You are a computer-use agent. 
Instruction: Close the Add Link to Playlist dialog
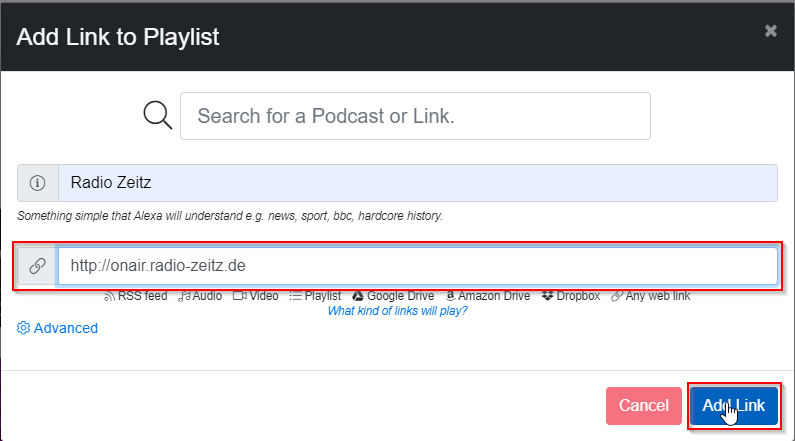point(771,31)
